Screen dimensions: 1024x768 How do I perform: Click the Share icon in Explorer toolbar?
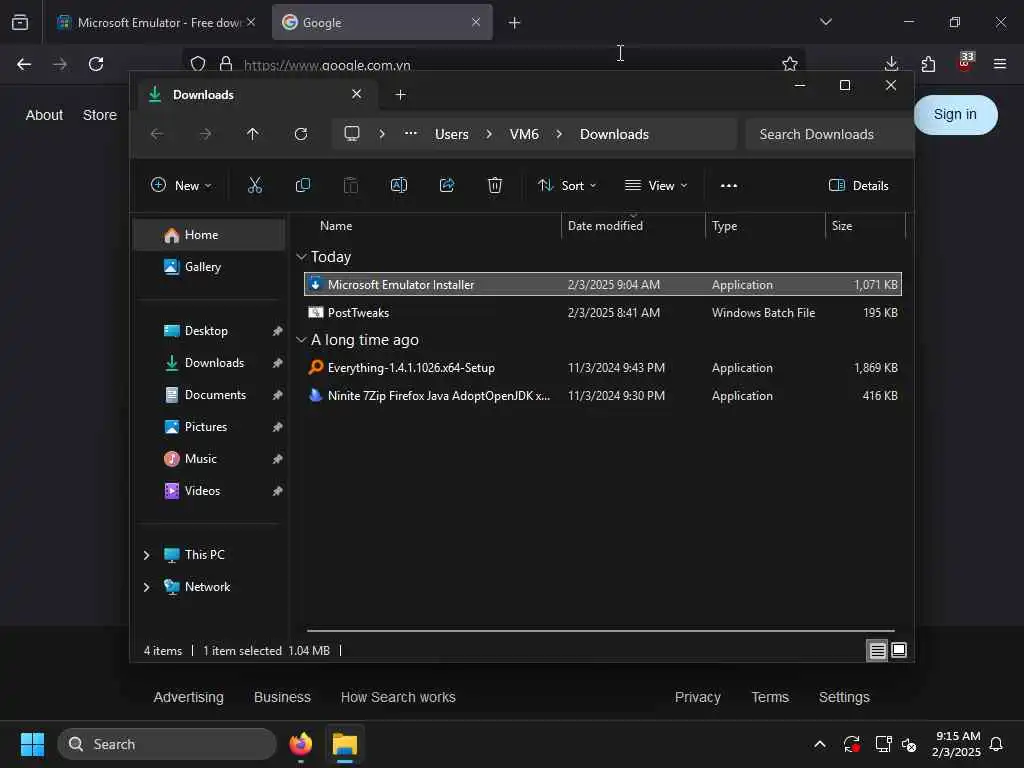point(447,185)
